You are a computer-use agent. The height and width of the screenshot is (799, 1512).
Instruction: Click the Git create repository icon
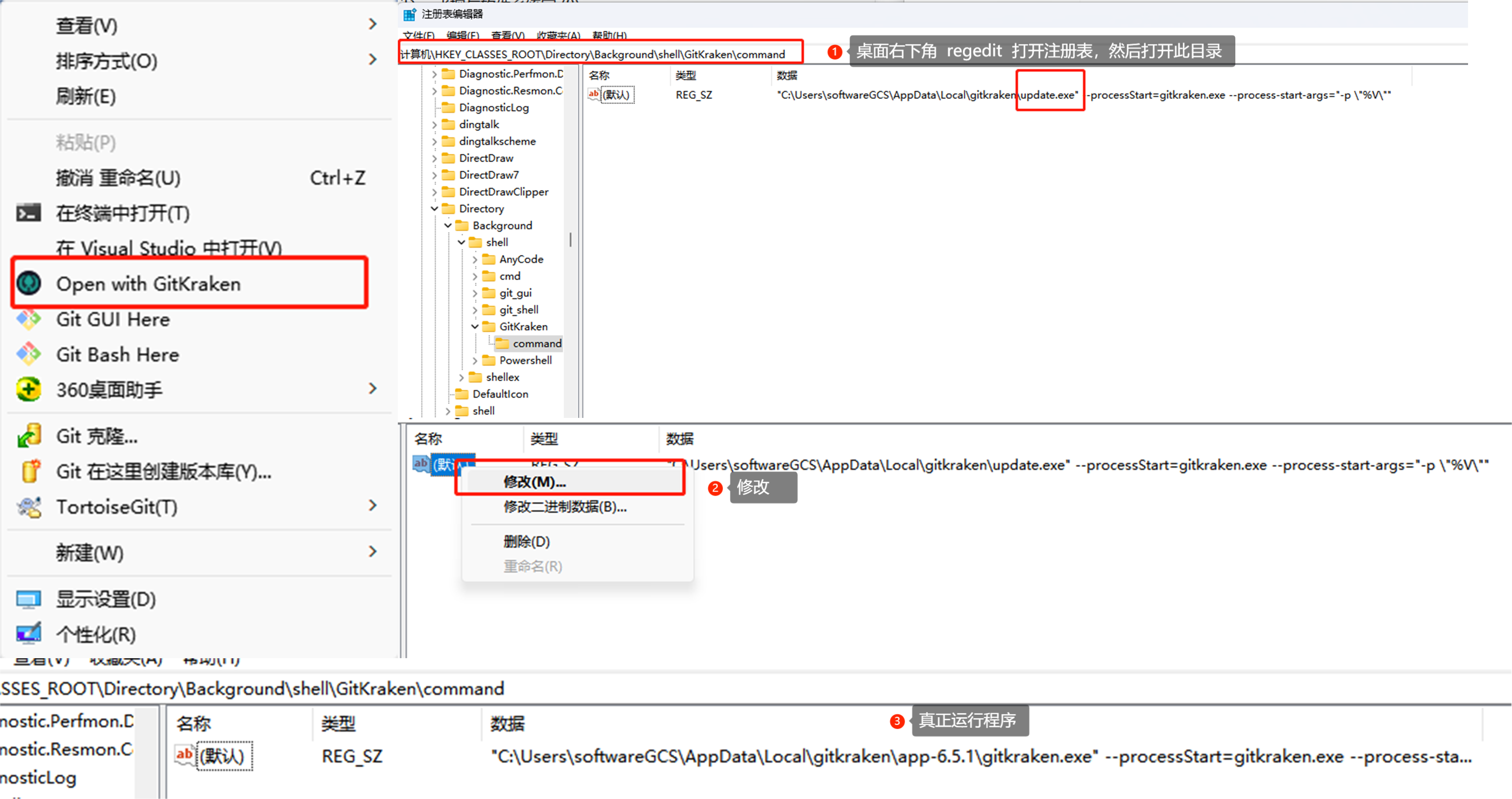[30, 471]
